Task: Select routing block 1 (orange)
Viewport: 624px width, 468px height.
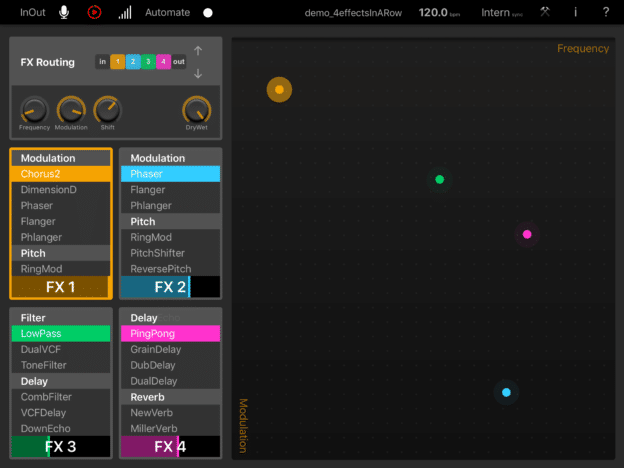Action: click(x=117, y=62)
